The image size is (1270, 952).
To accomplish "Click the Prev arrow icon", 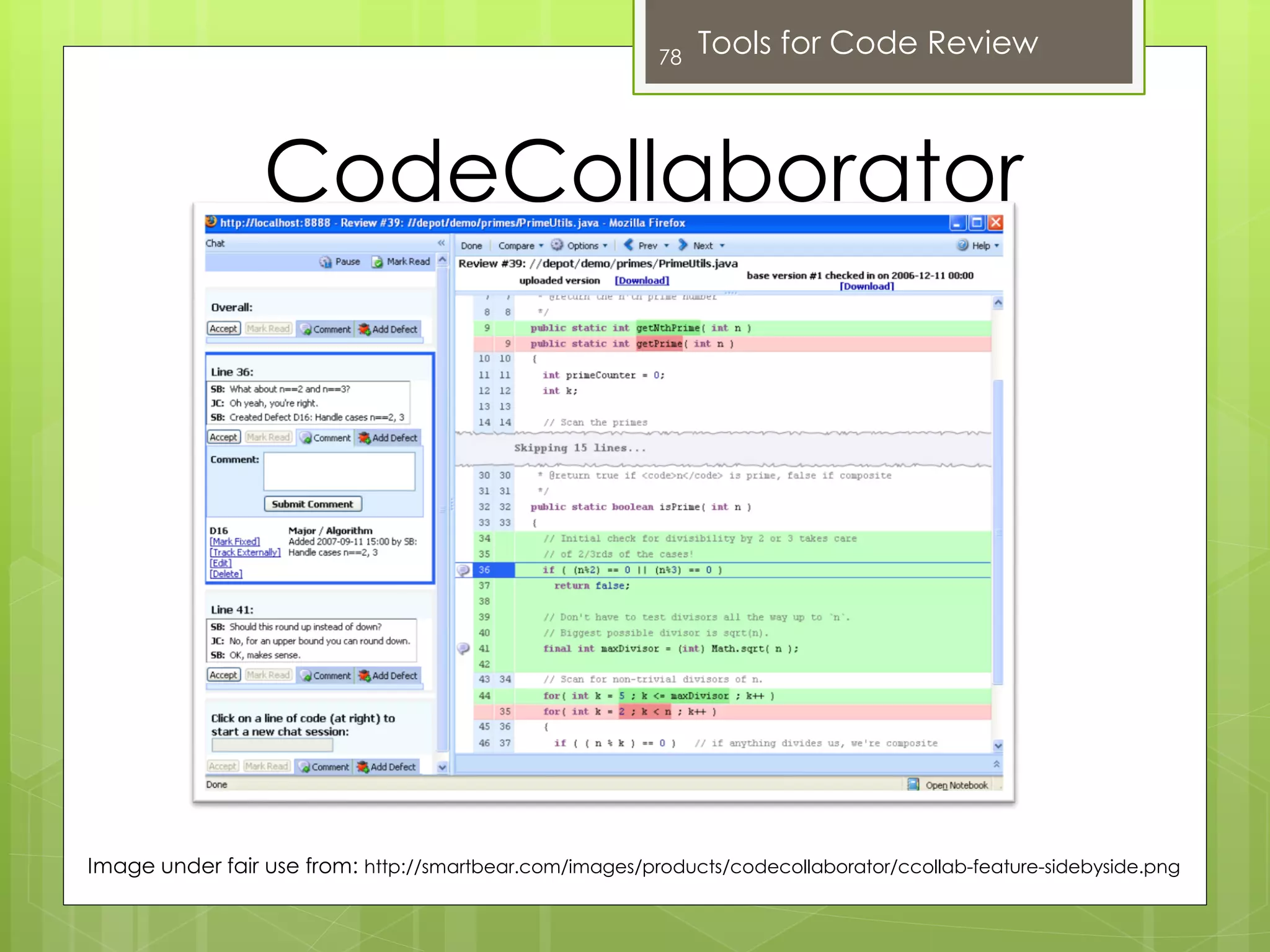I will 629,245.
